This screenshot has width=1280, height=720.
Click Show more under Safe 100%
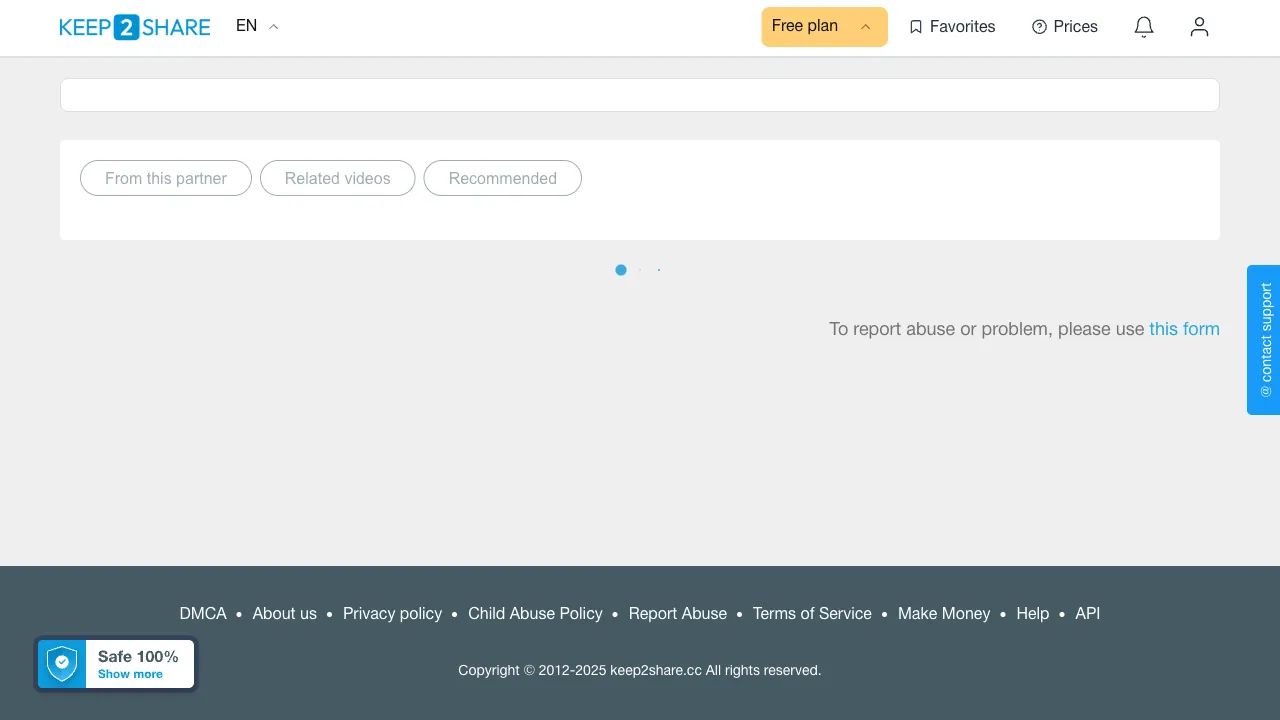coord(130,674)
